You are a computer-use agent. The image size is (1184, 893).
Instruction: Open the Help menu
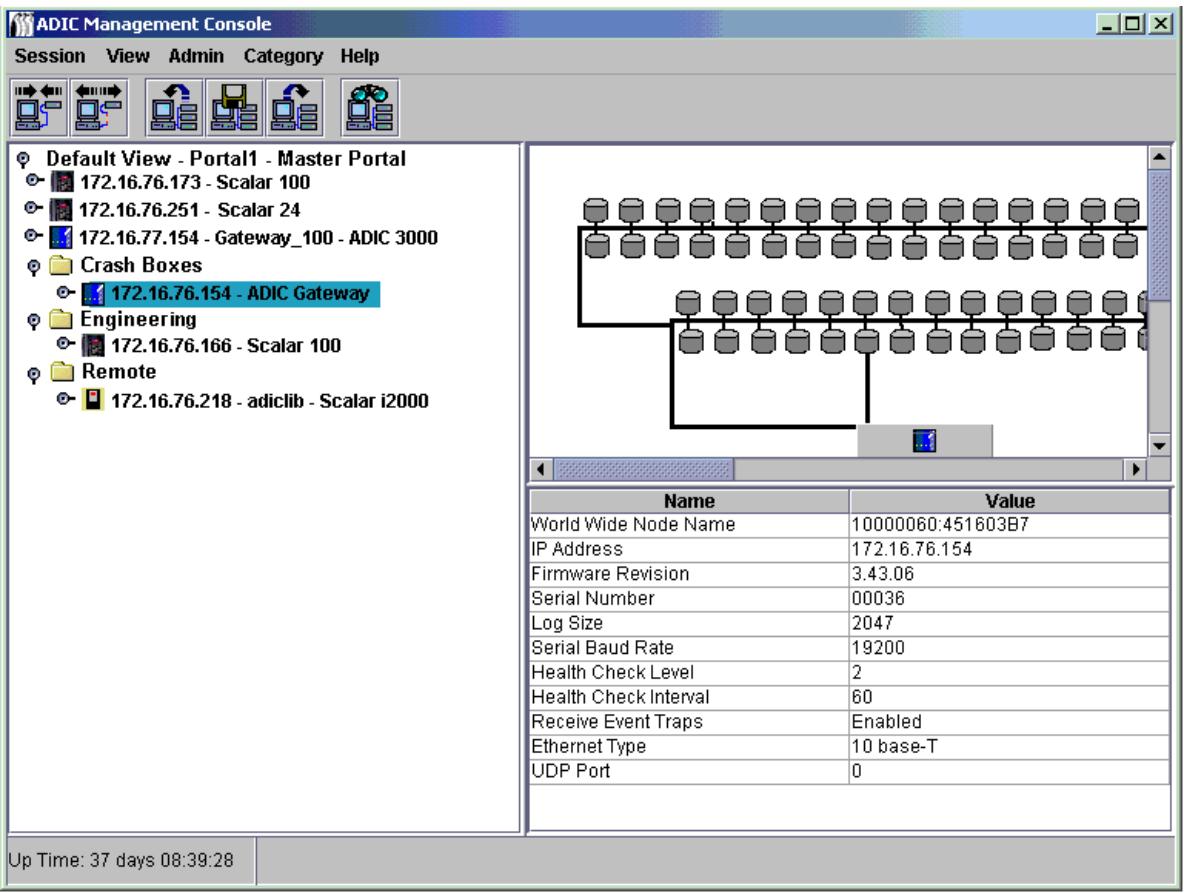click(359, 56)
